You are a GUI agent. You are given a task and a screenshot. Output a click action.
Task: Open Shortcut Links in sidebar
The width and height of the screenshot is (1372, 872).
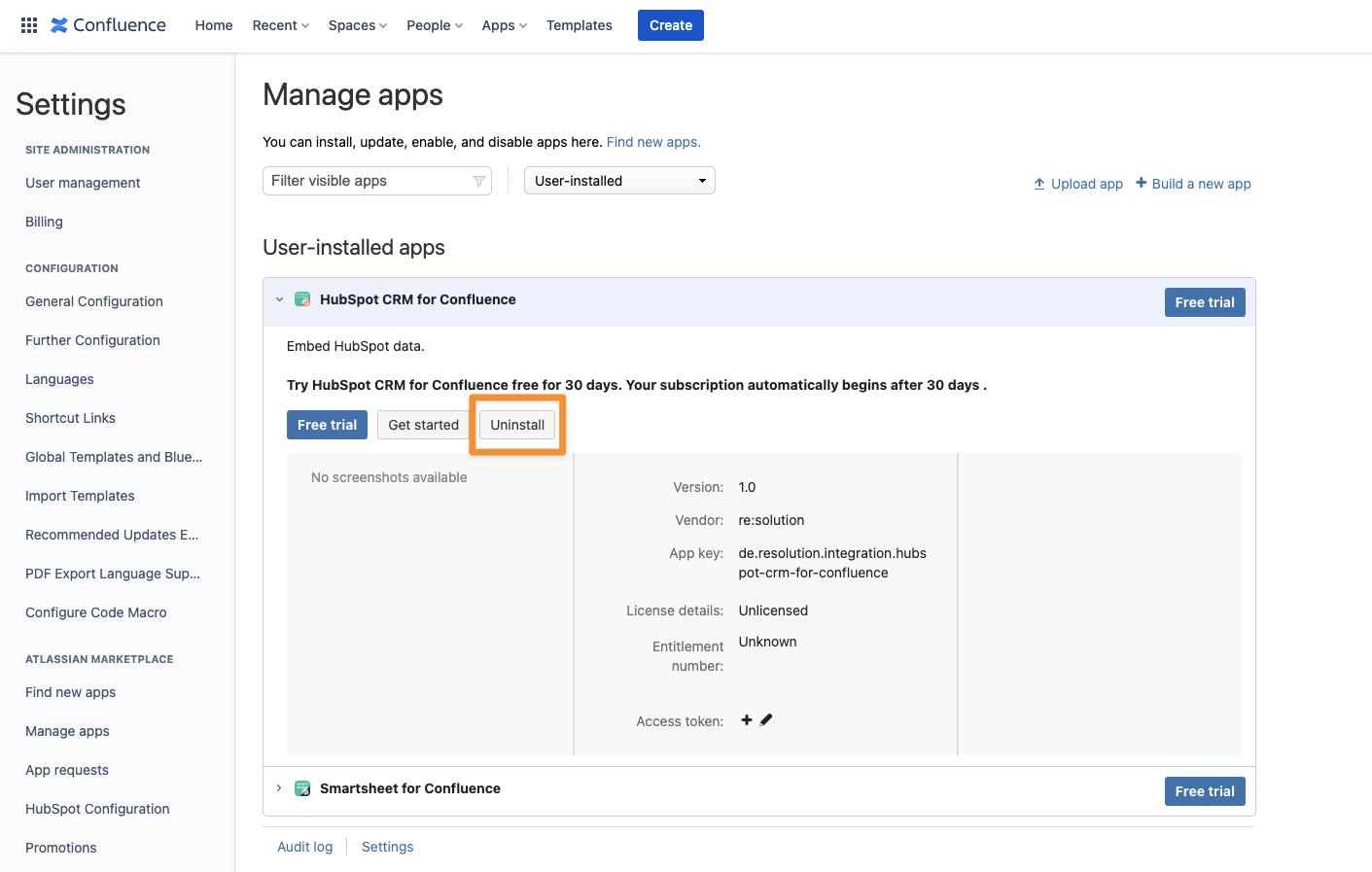(x=70, y=418)
